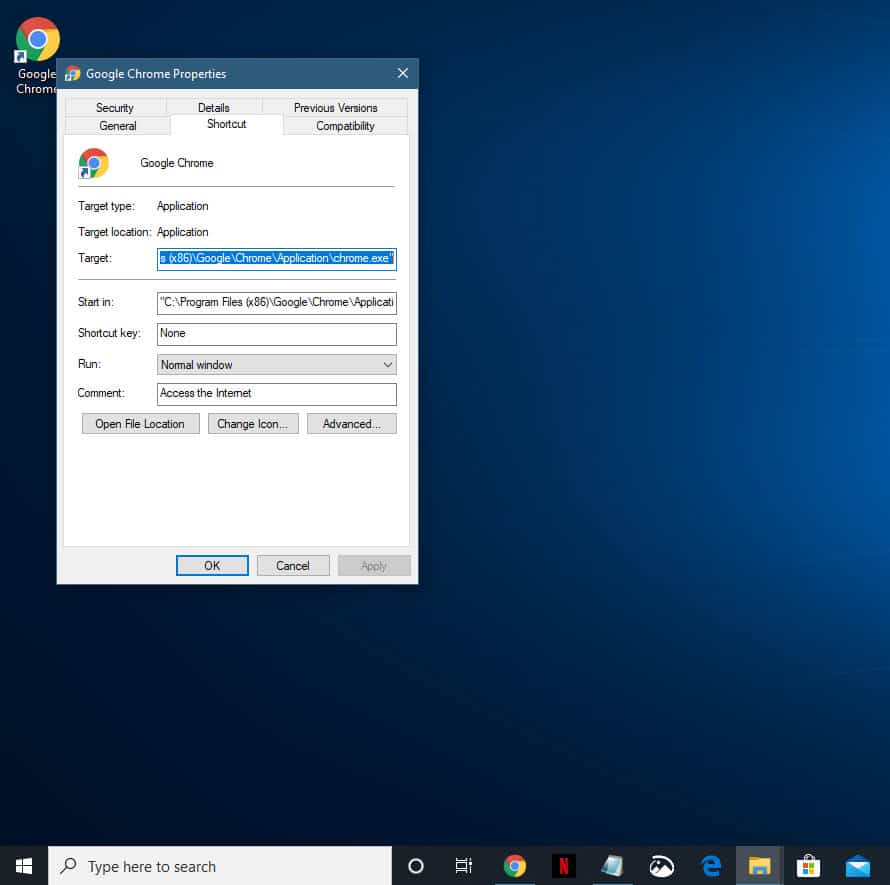Open Microsoft Store from the taskbar
Viewport: 890px width, 885px height.
808,866
